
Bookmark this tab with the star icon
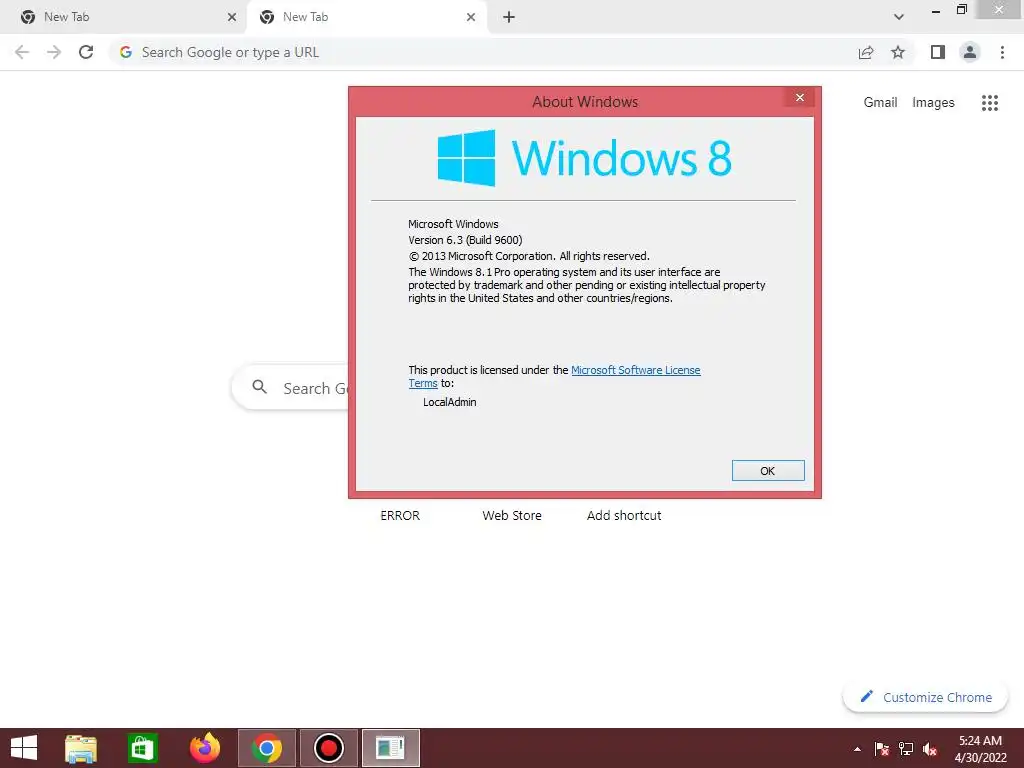point(898,52)
